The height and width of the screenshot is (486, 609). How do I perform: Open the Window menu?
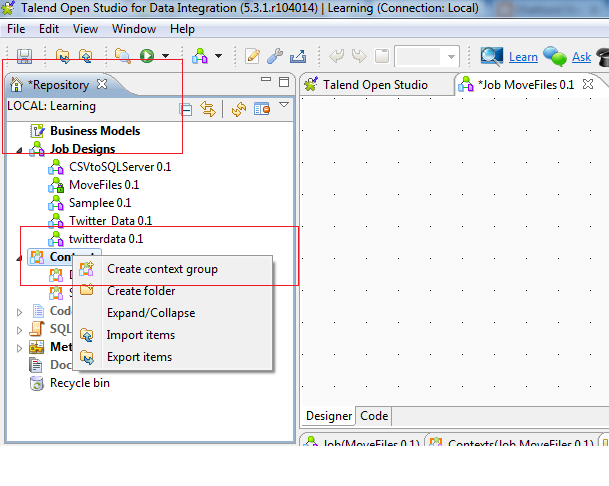pos(134,29)
